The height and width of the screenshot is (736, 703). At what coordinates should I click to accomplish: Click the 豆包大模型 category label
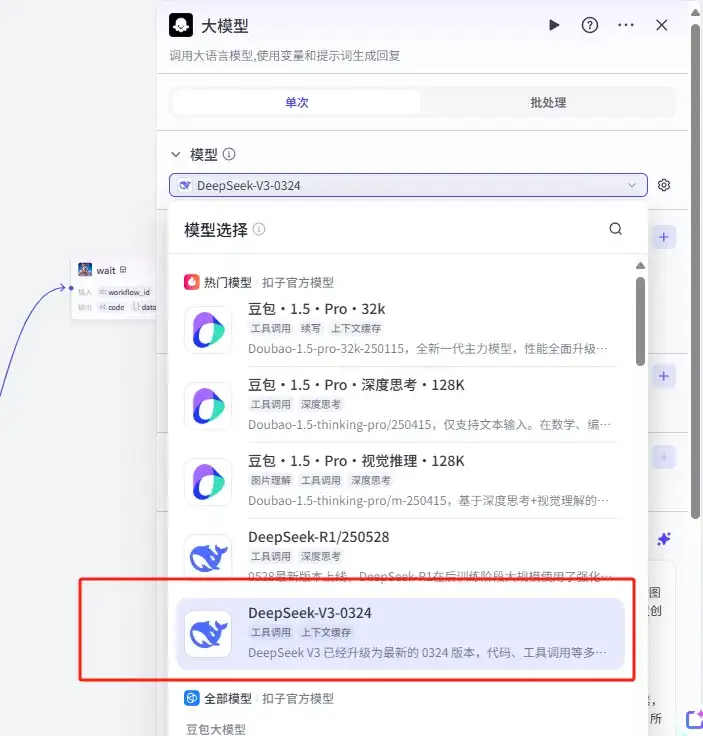(x=216, y=729)
